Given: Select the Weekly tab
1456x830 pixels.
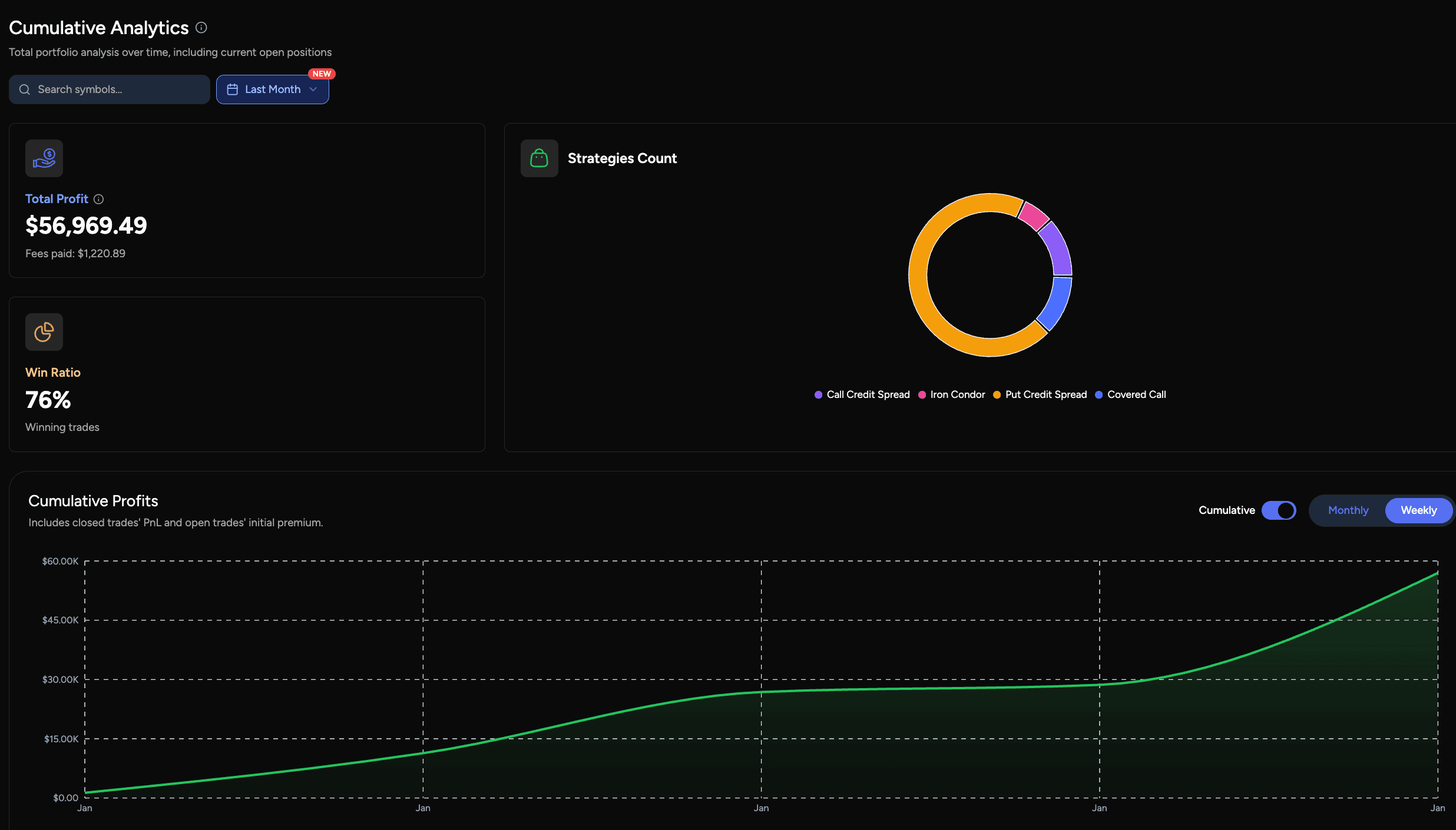Looking at the screenshot, I should point(1417,510).
